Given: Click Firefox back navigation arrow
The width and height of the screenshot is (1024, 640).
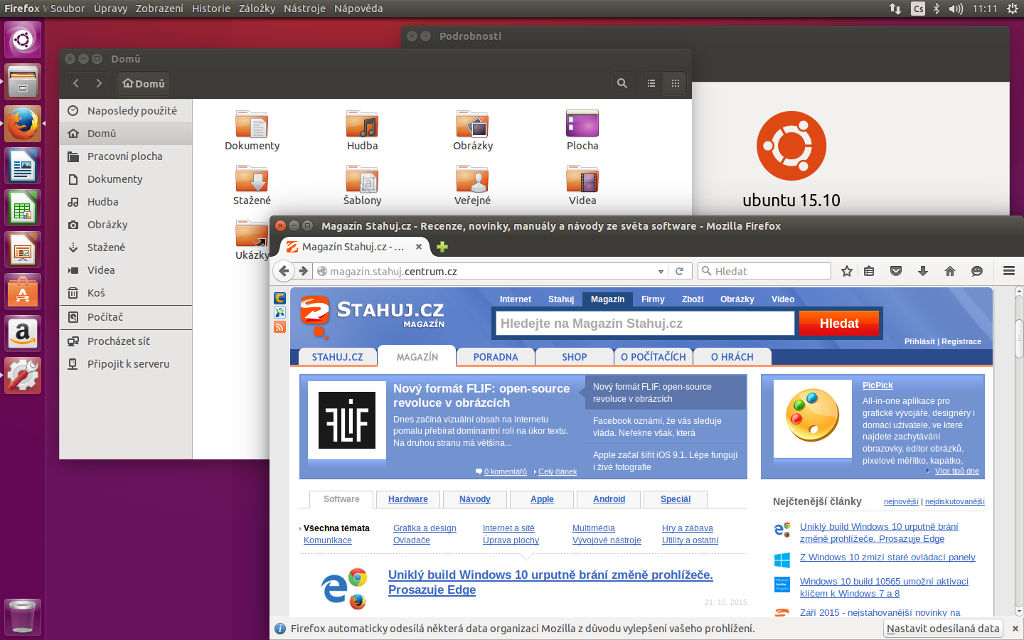Looking at the screenshot, I should tap(284, 271).
